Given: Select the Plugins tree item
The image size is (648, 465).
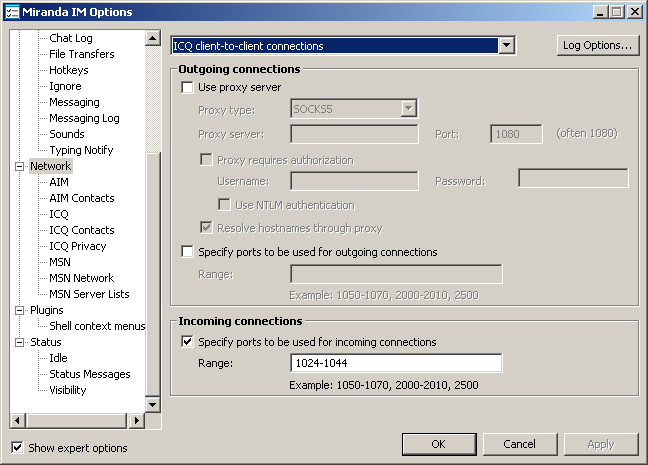Looking at the screenshot, I should (47, 310).
